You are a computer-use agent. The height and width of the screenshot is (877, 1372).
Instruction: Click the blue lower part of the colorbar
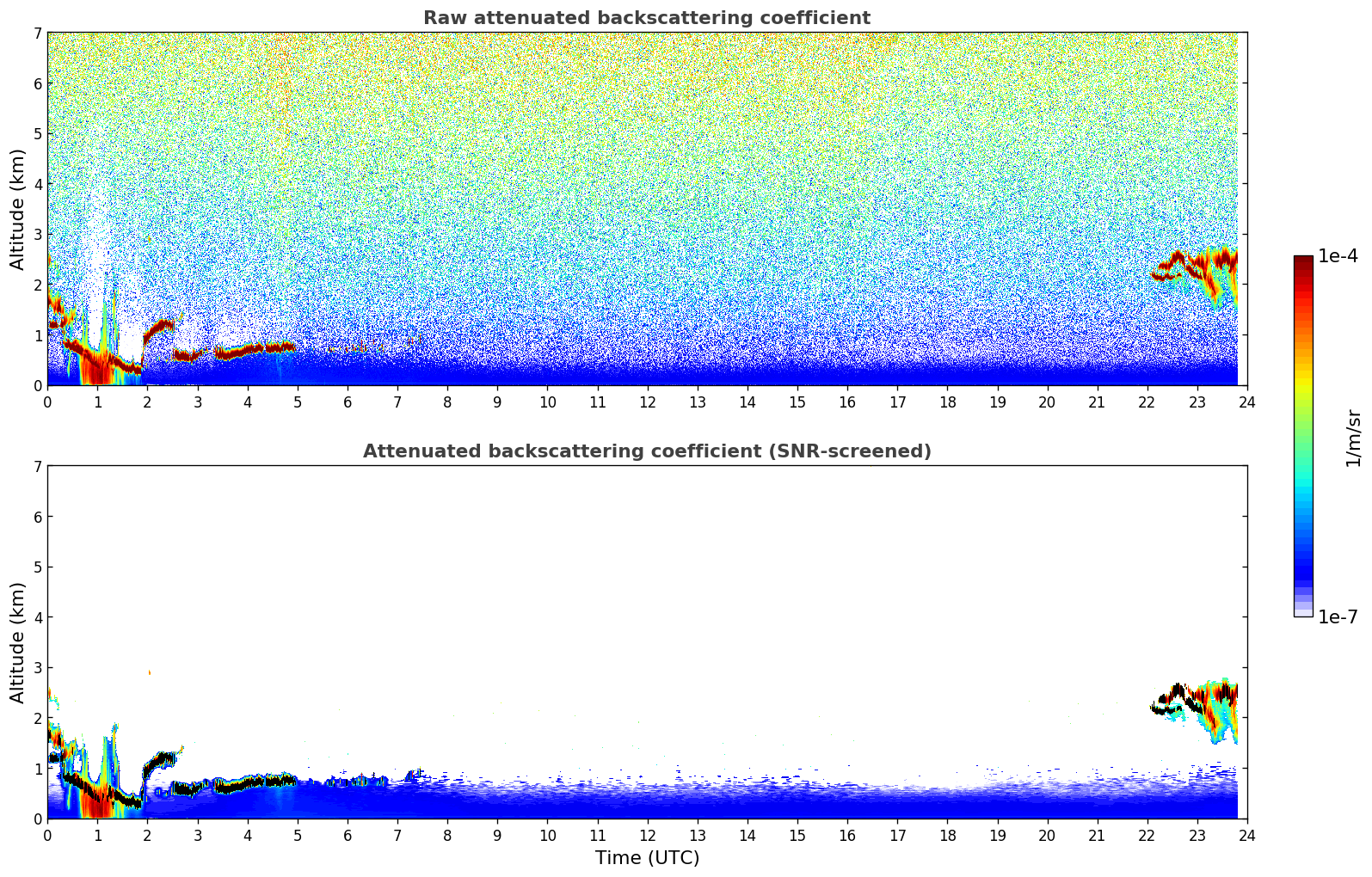(1303, 559)
